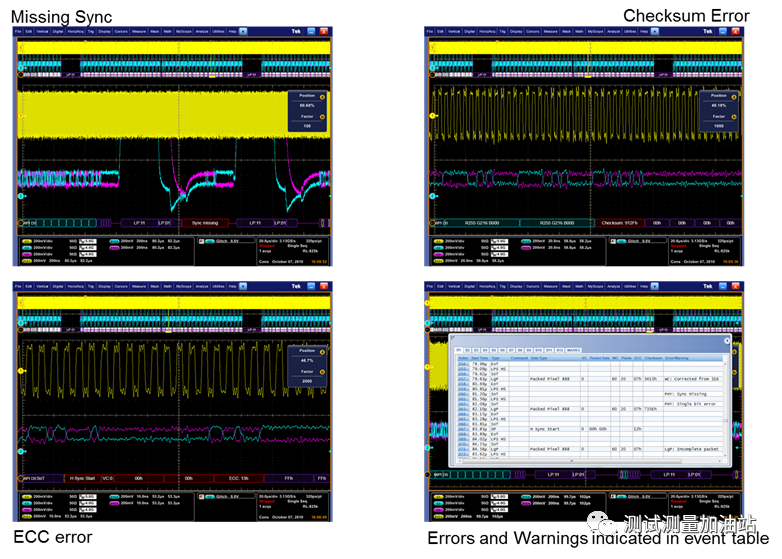Switch to the MARKS tab in event table
Viewport: 782px width, 559px height.
[574, 350]
